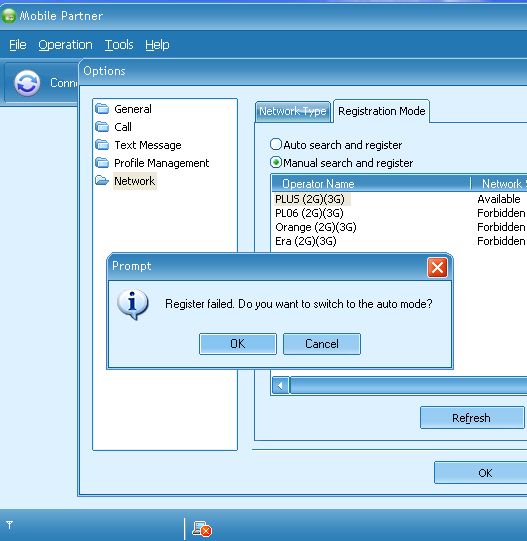The width and height of the screenshot is (527, 541).
Task: Switch to the Registration Mode tab
Action: point(381,111)
